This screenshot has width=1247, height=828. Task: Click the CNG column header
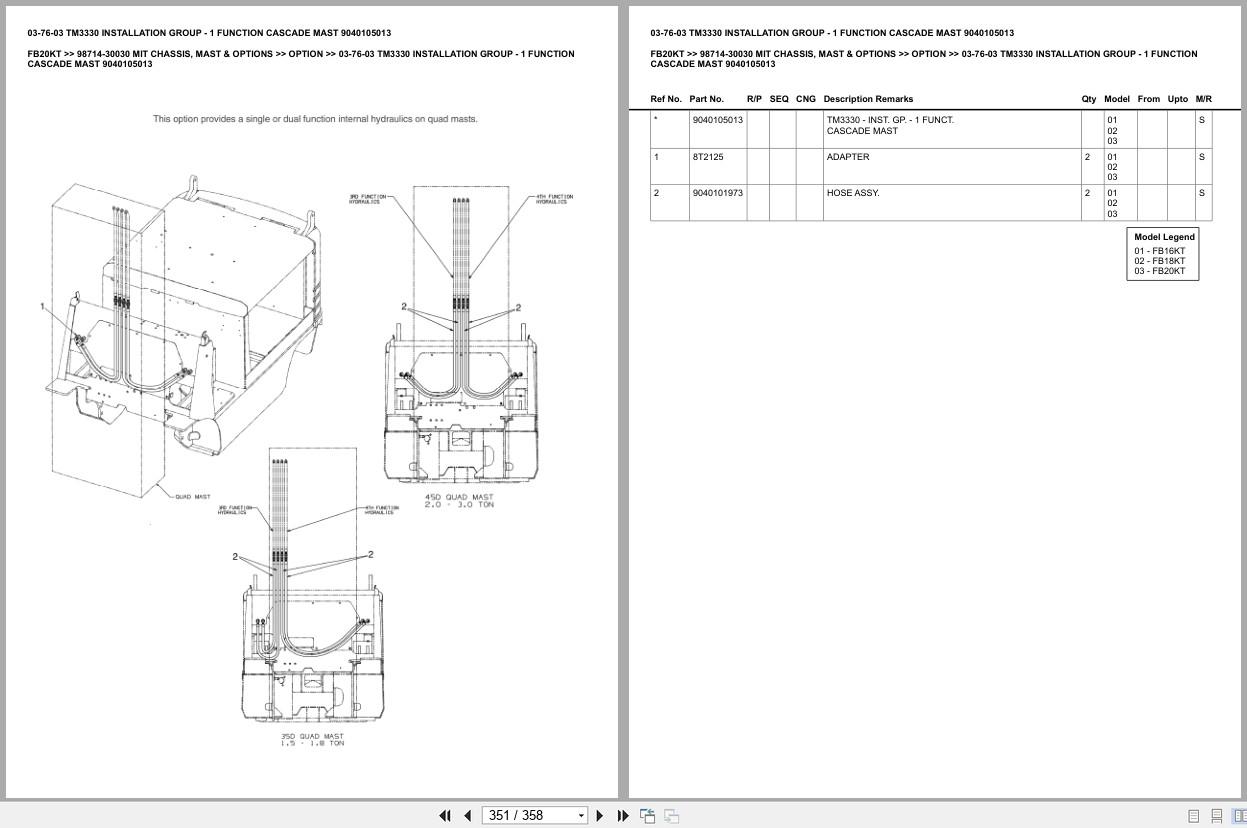pos(806,99)
